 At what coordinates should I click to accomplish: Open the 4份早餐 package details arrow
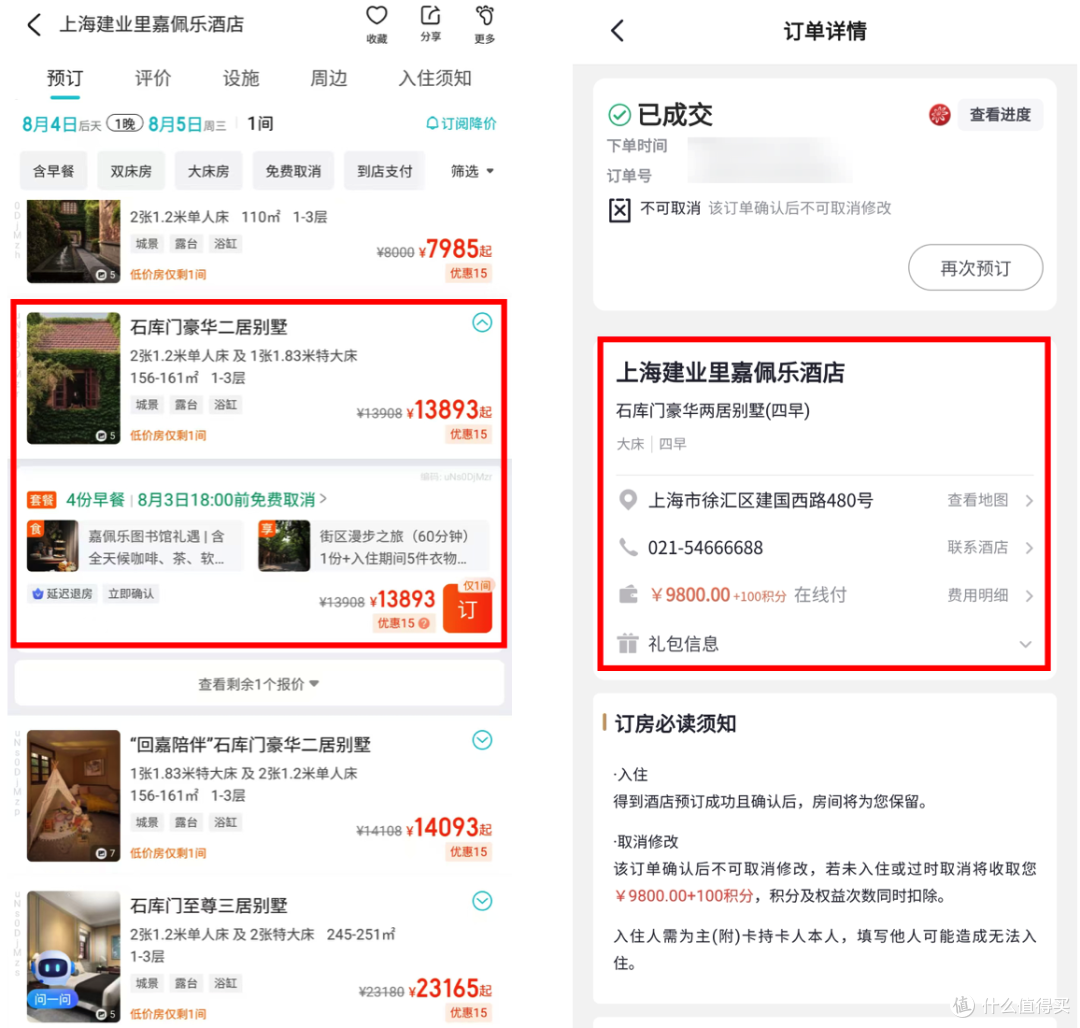coord(324,499)
